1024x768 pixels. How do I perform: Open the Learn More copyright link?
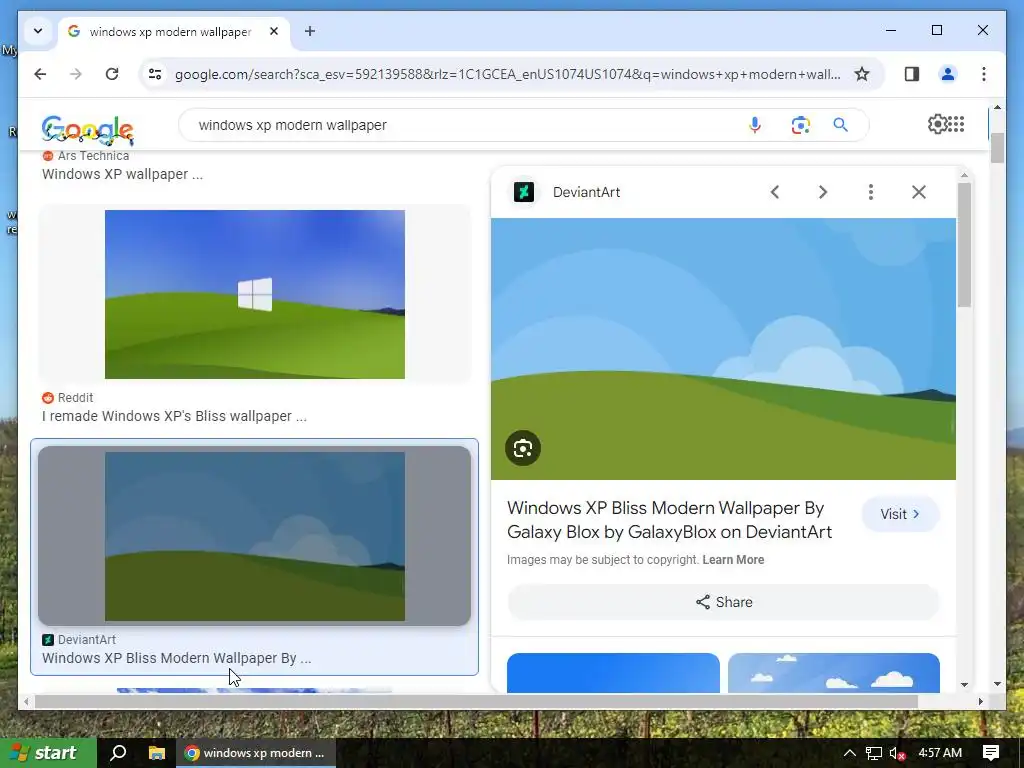coord(733,560)
